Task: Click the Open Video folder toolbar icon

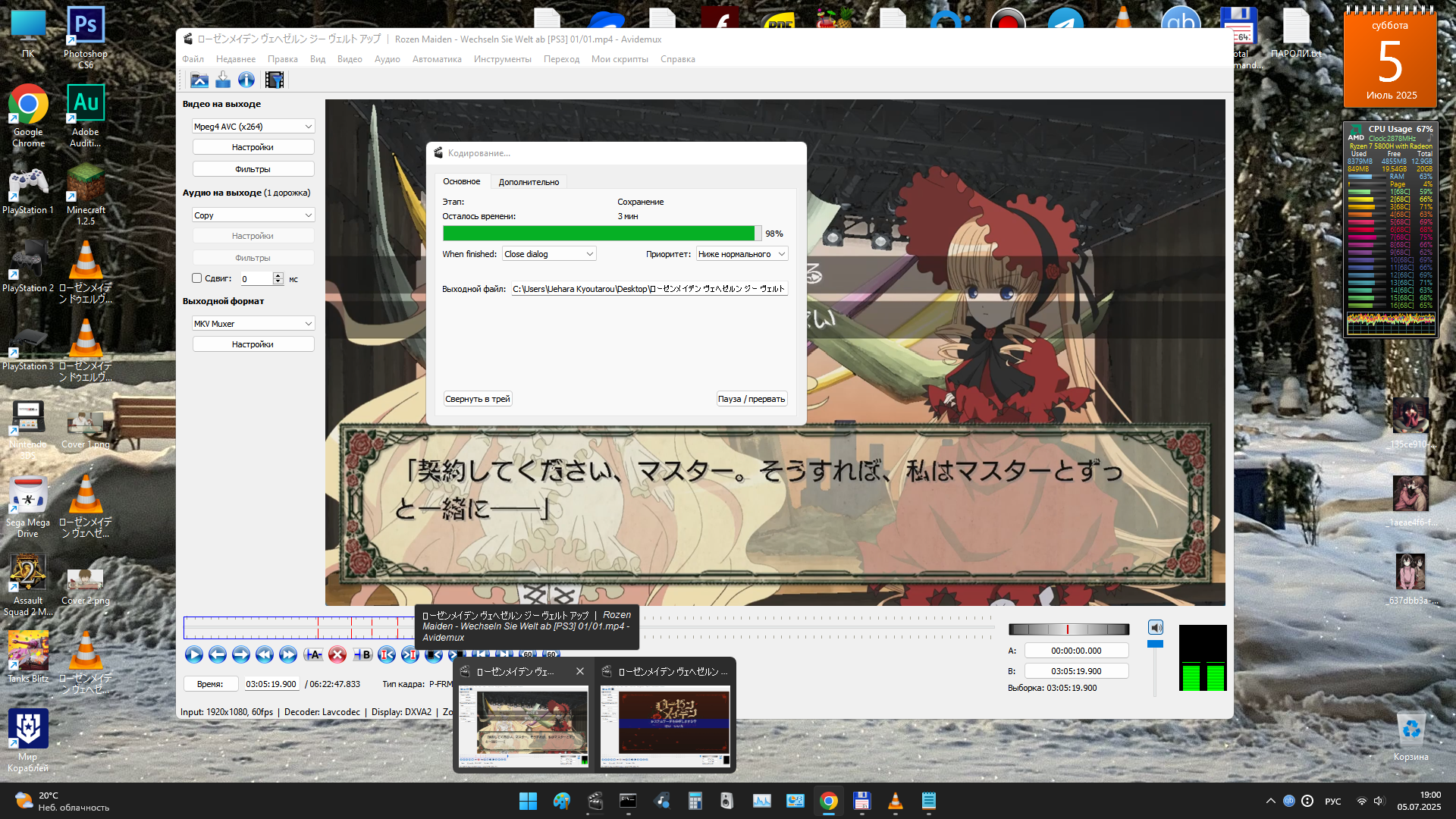Action: coord(199,80)
